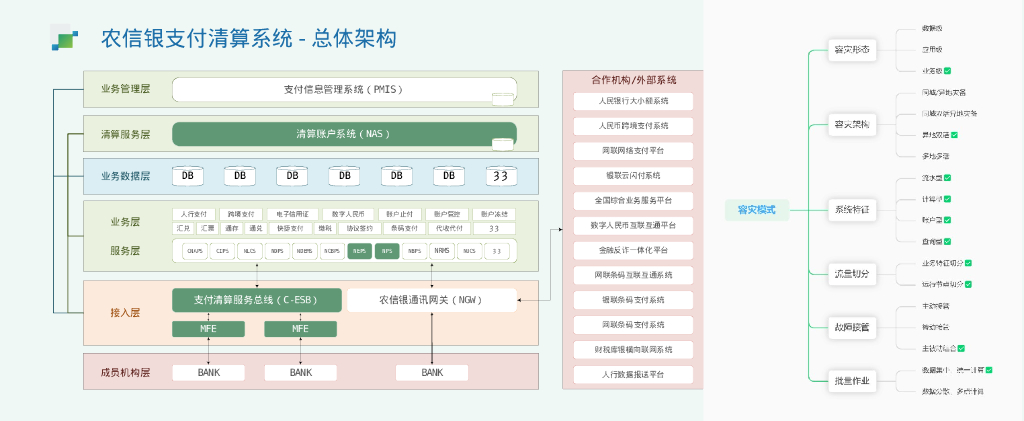This screenshot has width=1024, height=421.
Task: Click the 成员机构层 layer label
Action: point(125,373)
